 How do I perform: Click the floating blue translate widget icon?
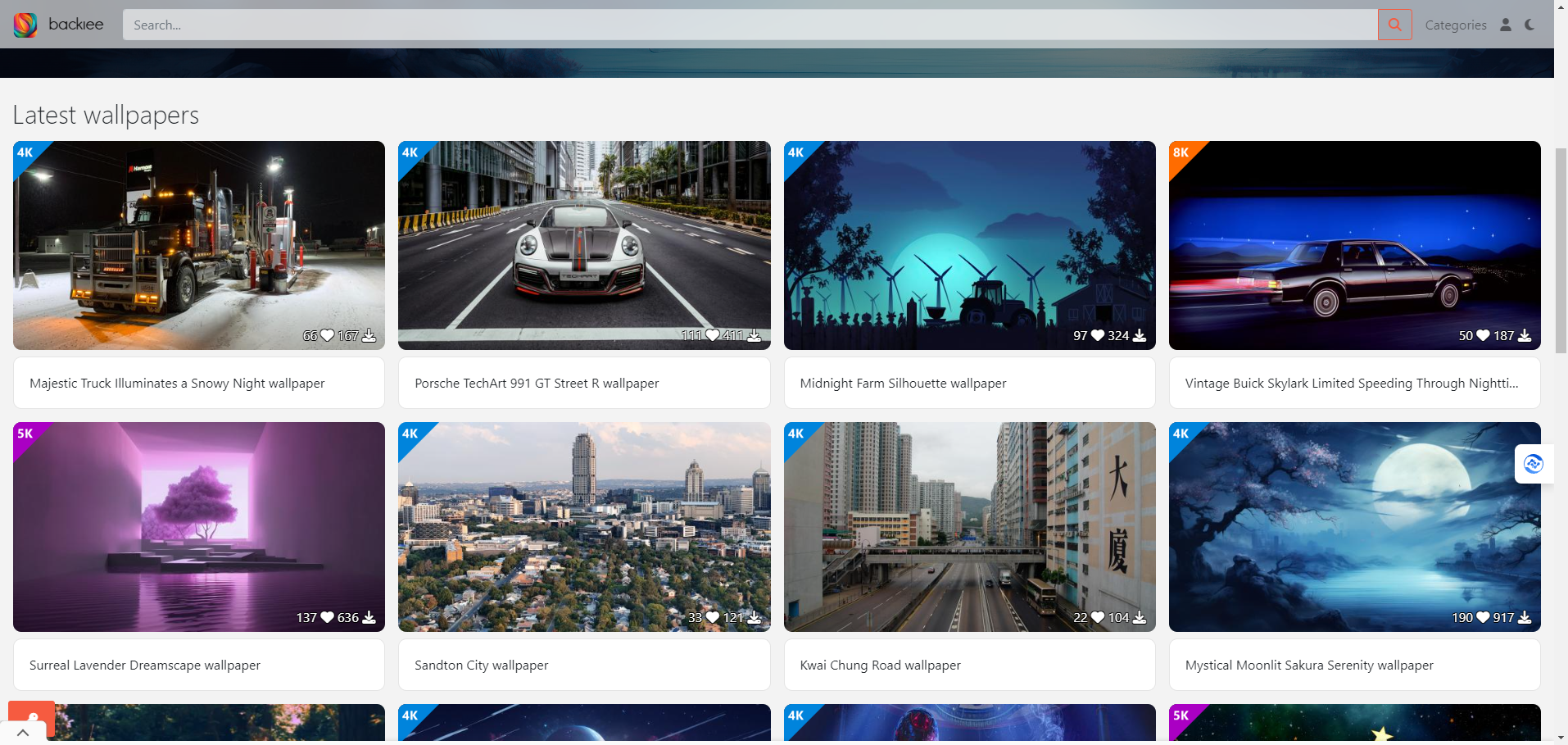(1534, 464)
